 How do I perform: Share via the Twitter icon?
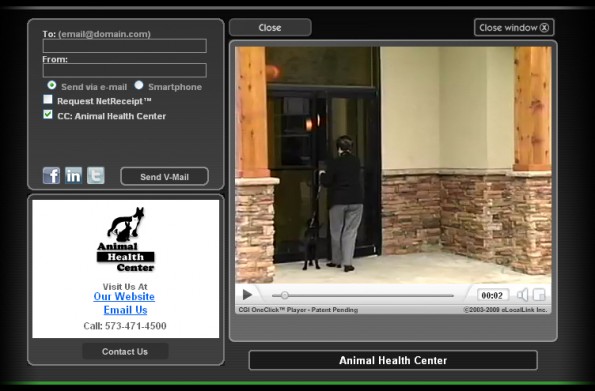[x=96, y=175]
